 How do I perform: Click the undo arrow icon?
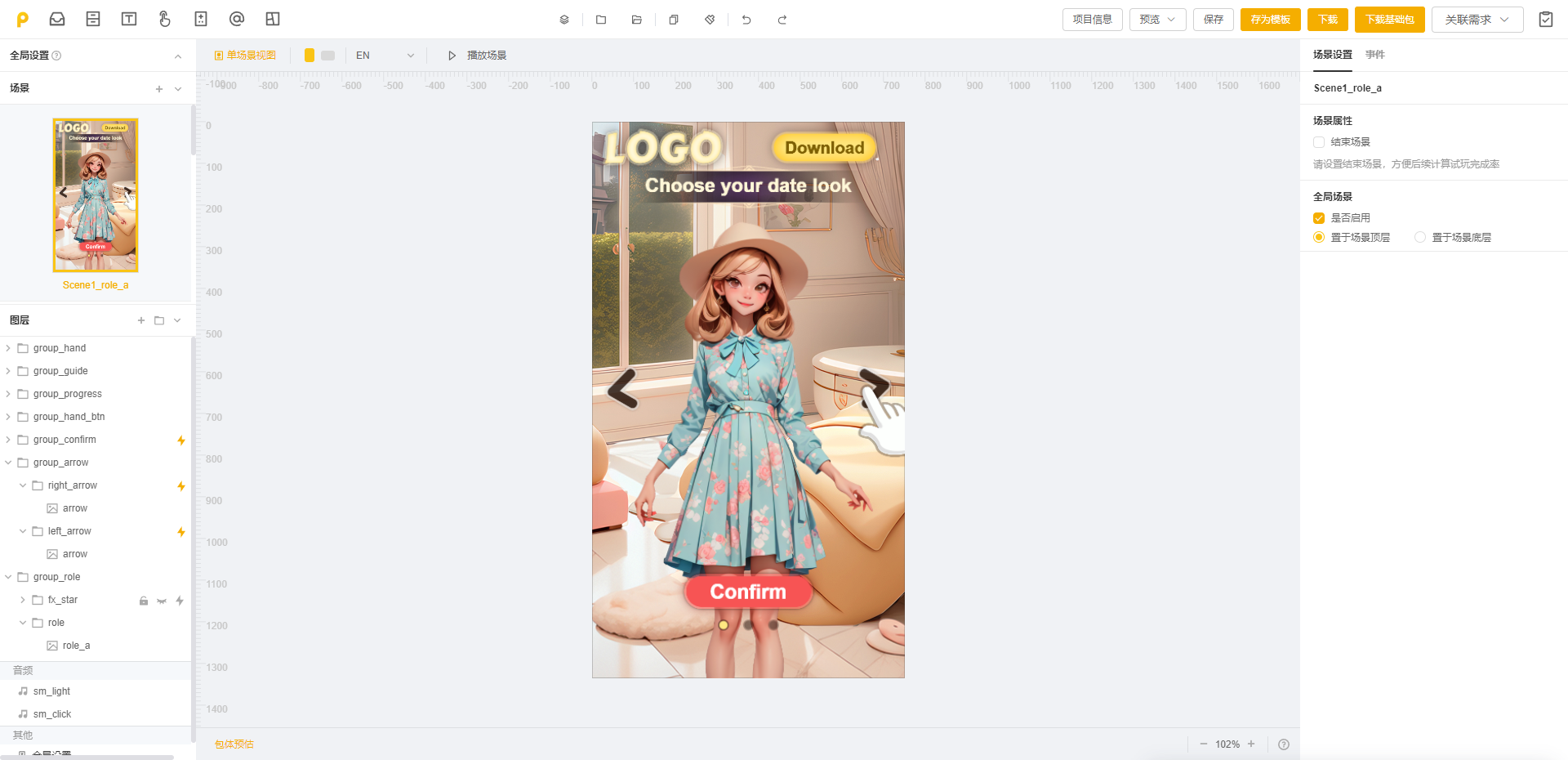[x=746, y=20]
